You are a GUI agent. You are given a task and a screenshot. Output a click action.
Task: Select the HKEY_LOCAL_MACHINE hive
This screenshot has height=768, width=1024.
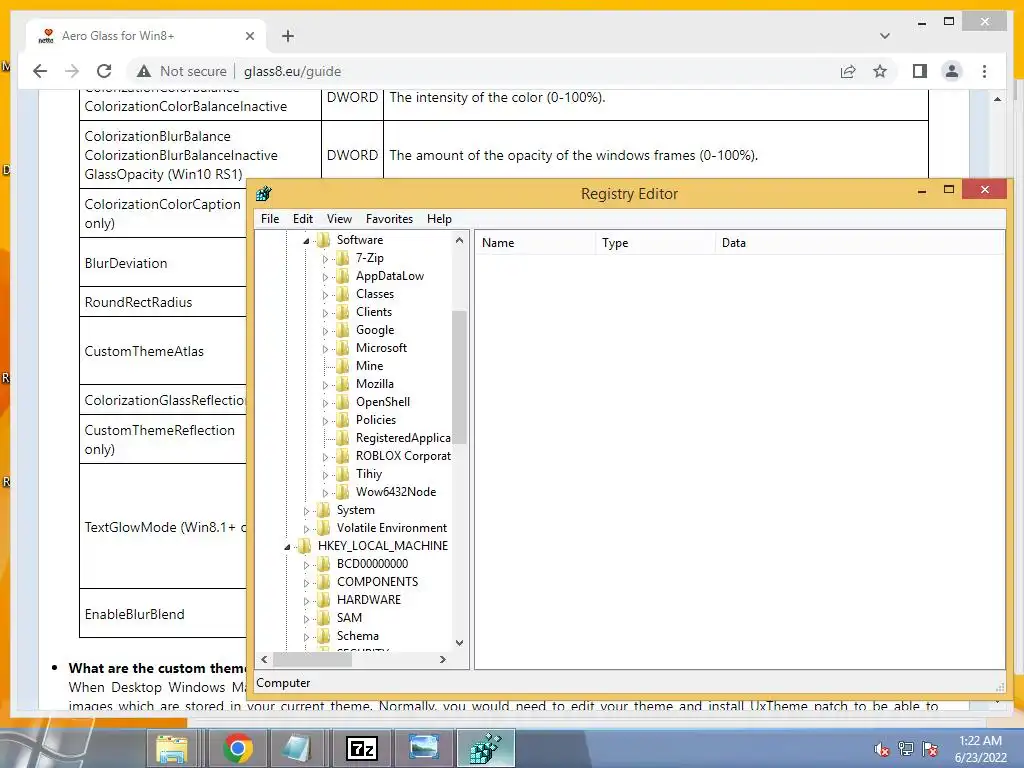383,546
